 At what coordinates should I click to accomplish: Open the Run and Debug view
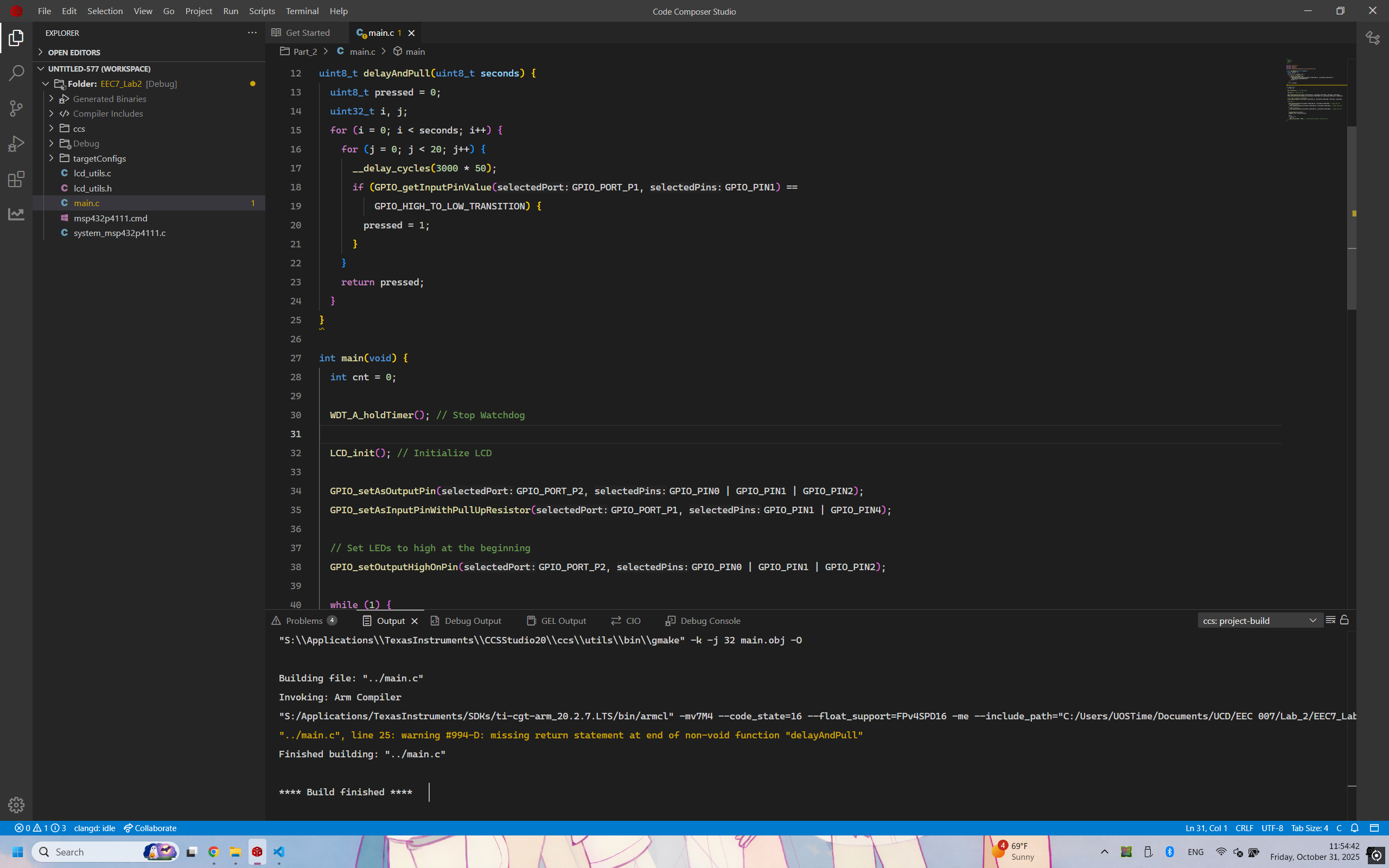[x=16, y=144]
